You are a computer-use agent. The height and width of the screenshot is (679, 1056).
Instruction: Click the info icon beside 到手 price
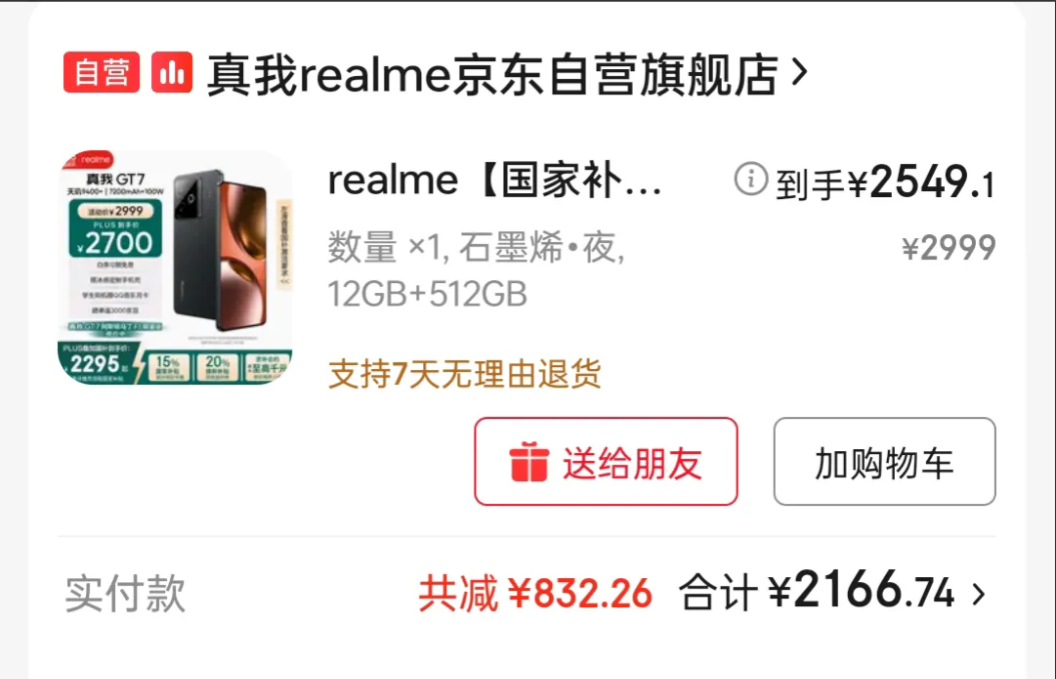click(x=751, y=179)
